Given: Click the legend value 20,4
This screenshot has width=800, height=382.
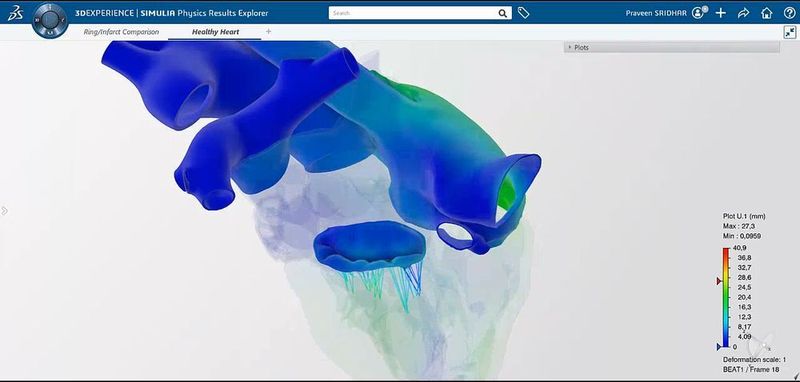Looking at the screenshot, I should click(x=744, y=297).
